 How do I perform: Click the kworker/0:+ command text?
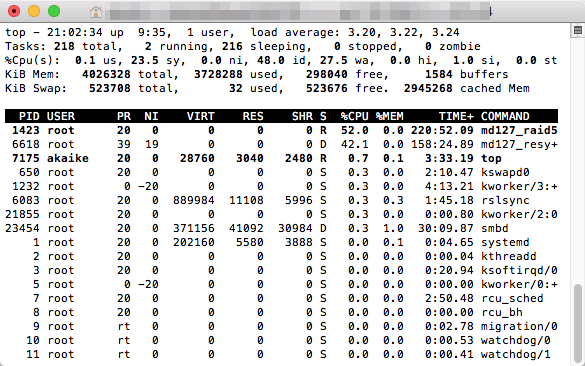519,284
